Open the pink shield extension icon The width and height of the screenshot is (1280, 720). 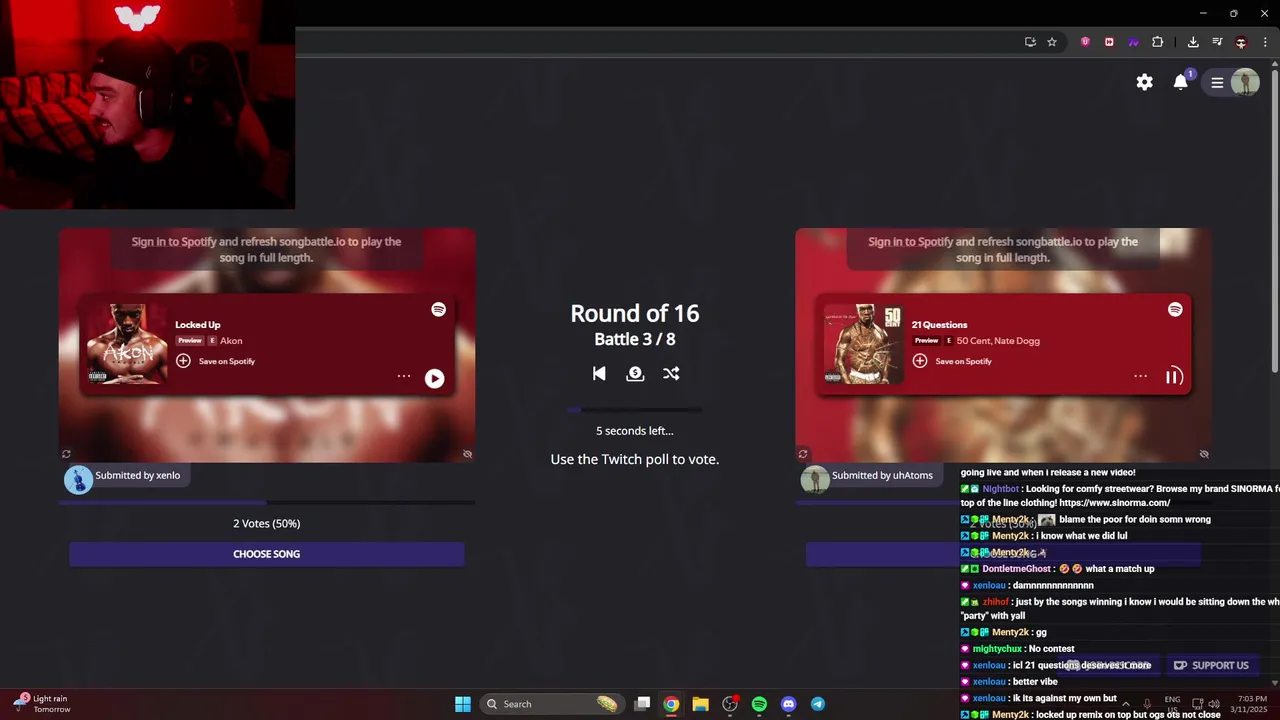point(1085,42)
